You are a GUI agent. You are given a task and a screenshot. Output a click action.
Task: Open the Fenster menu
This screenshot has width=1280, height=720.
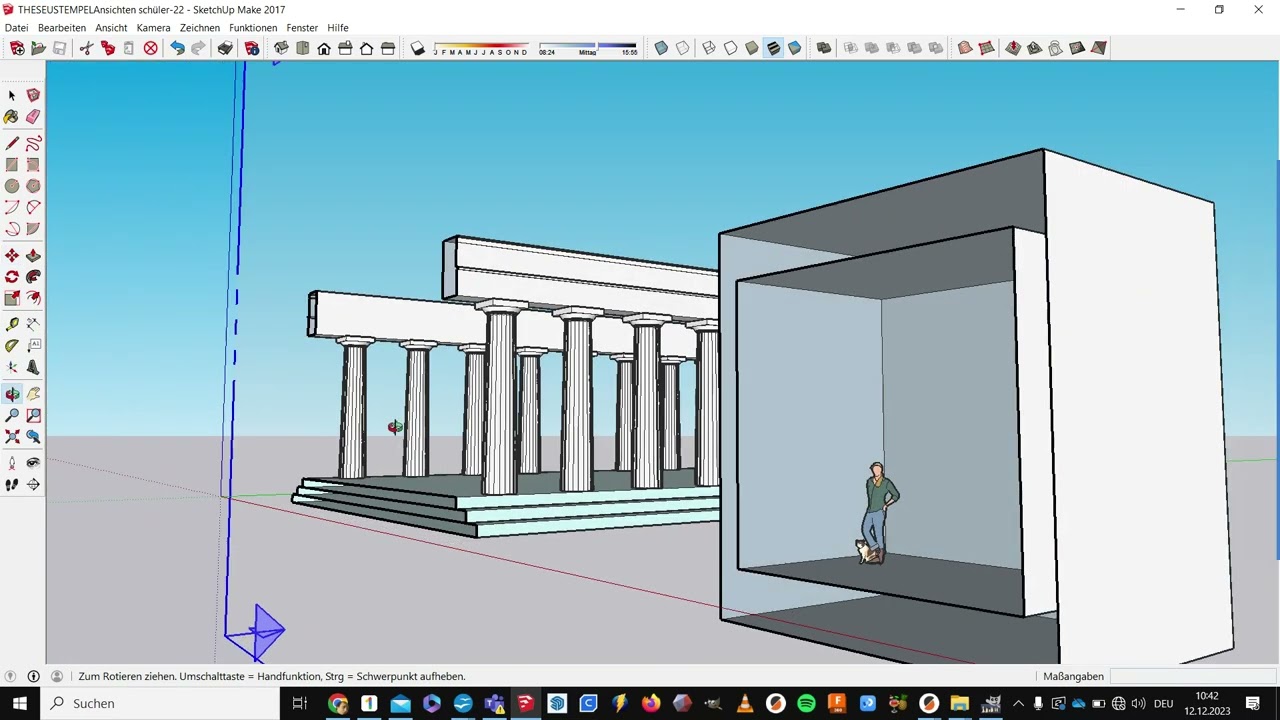click(x=302, y=28)
